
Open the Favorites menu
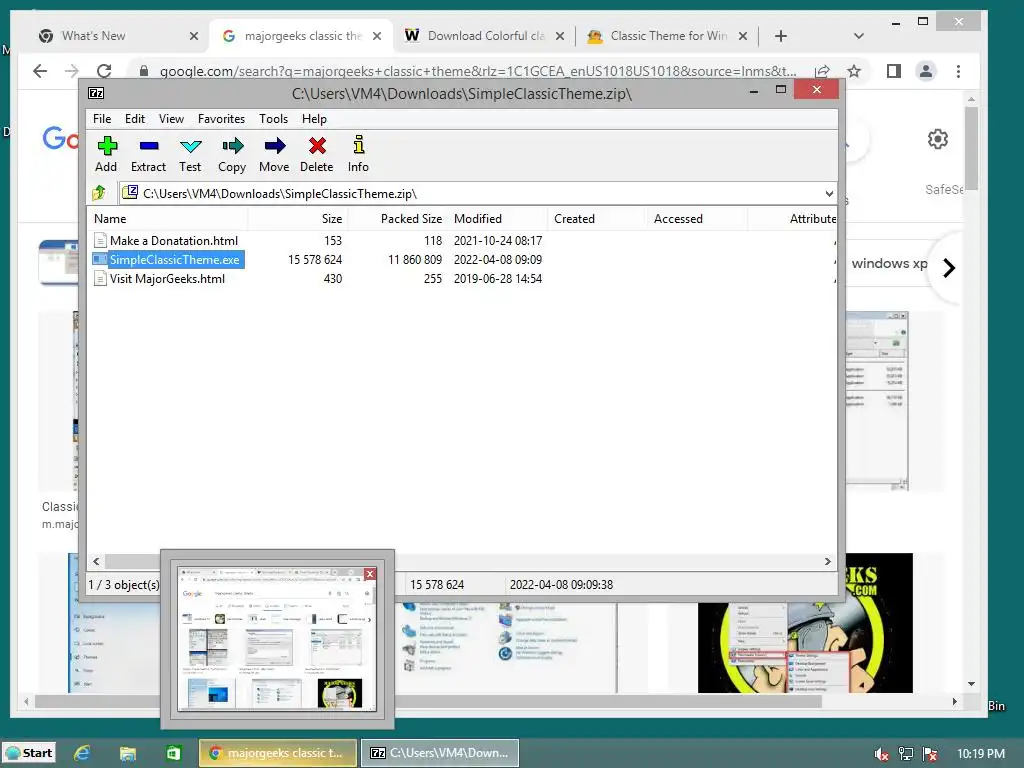(221, 119)
